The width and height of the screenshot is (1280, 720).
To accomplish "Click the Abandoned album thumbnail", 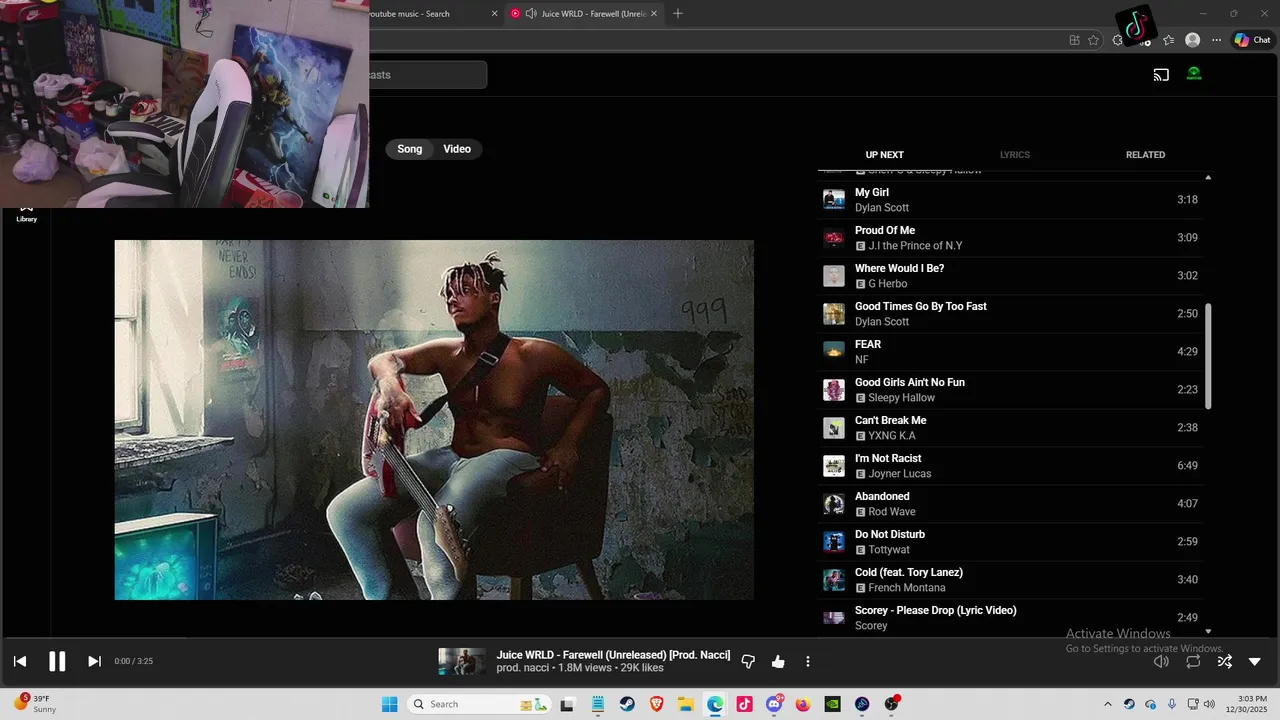I will pos(834,504).
